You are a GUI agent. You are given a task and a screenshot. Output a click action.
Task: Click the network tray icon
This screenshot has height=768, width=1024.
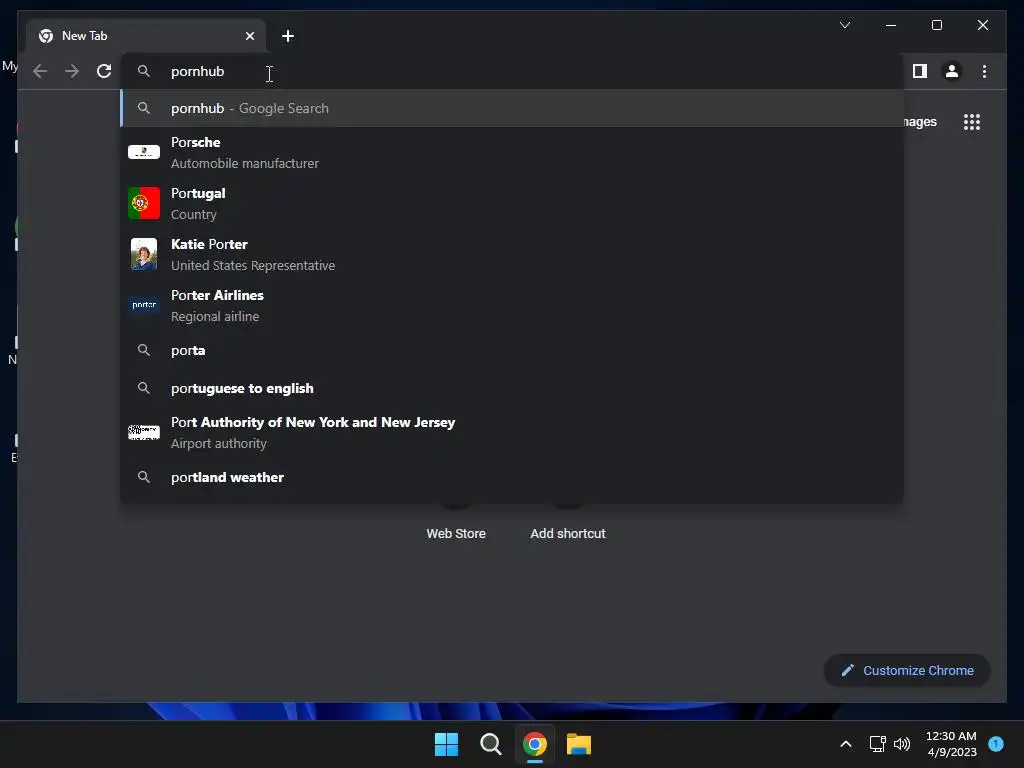pyautogui.click(x=877, y=744)
